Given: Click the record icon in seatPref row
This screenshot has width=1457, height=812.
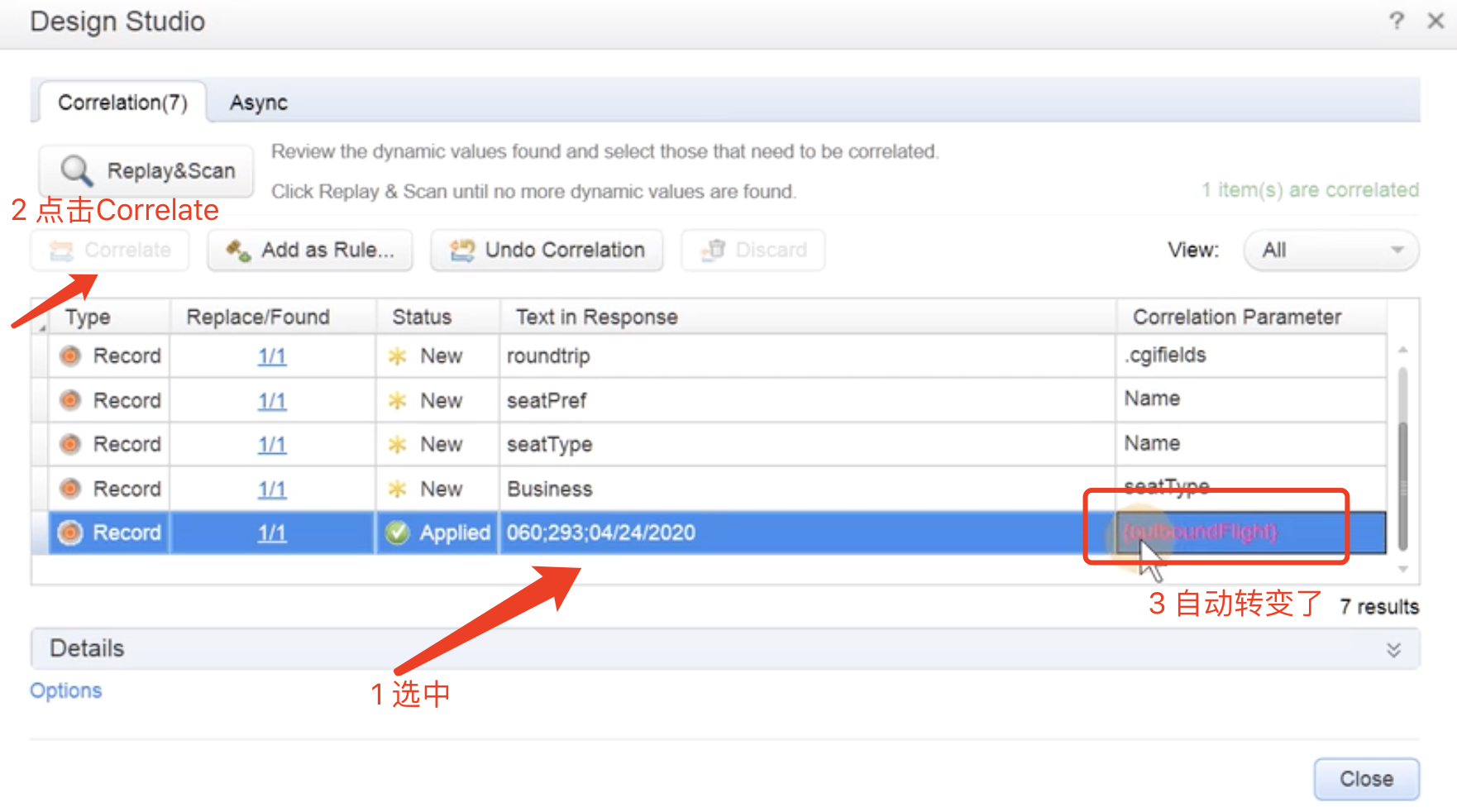Looking at the screenshot, I should [71, 400].
